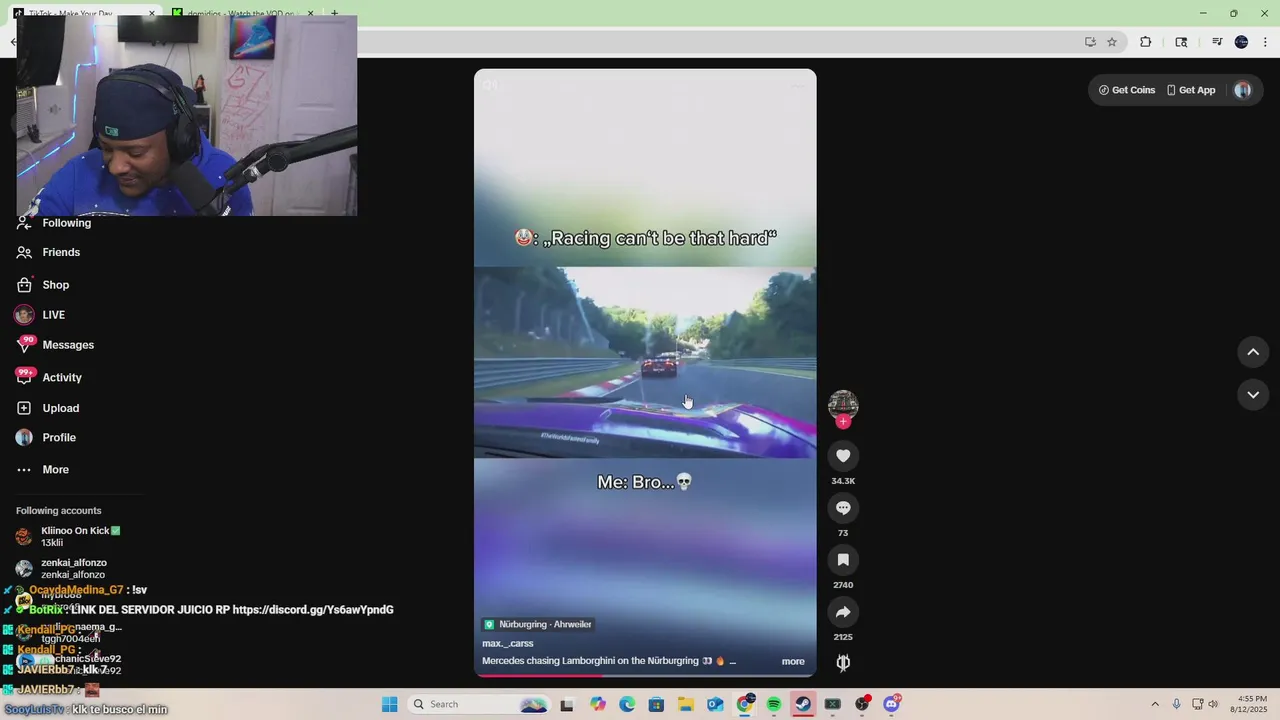1280x720 pixels.
Task: Open the Chrome profile avatar
Action: (x=1241, y=42)
